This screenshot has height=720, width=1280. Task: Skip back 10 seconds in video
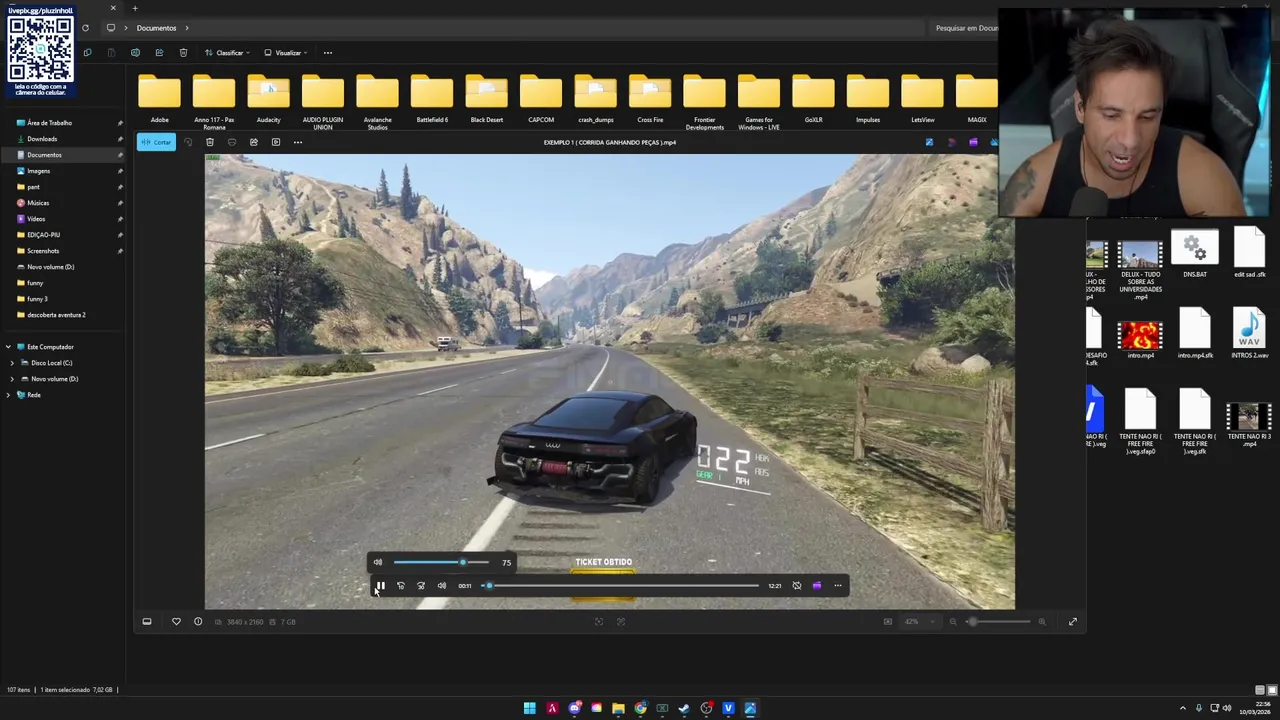click(x=400, y=586)
